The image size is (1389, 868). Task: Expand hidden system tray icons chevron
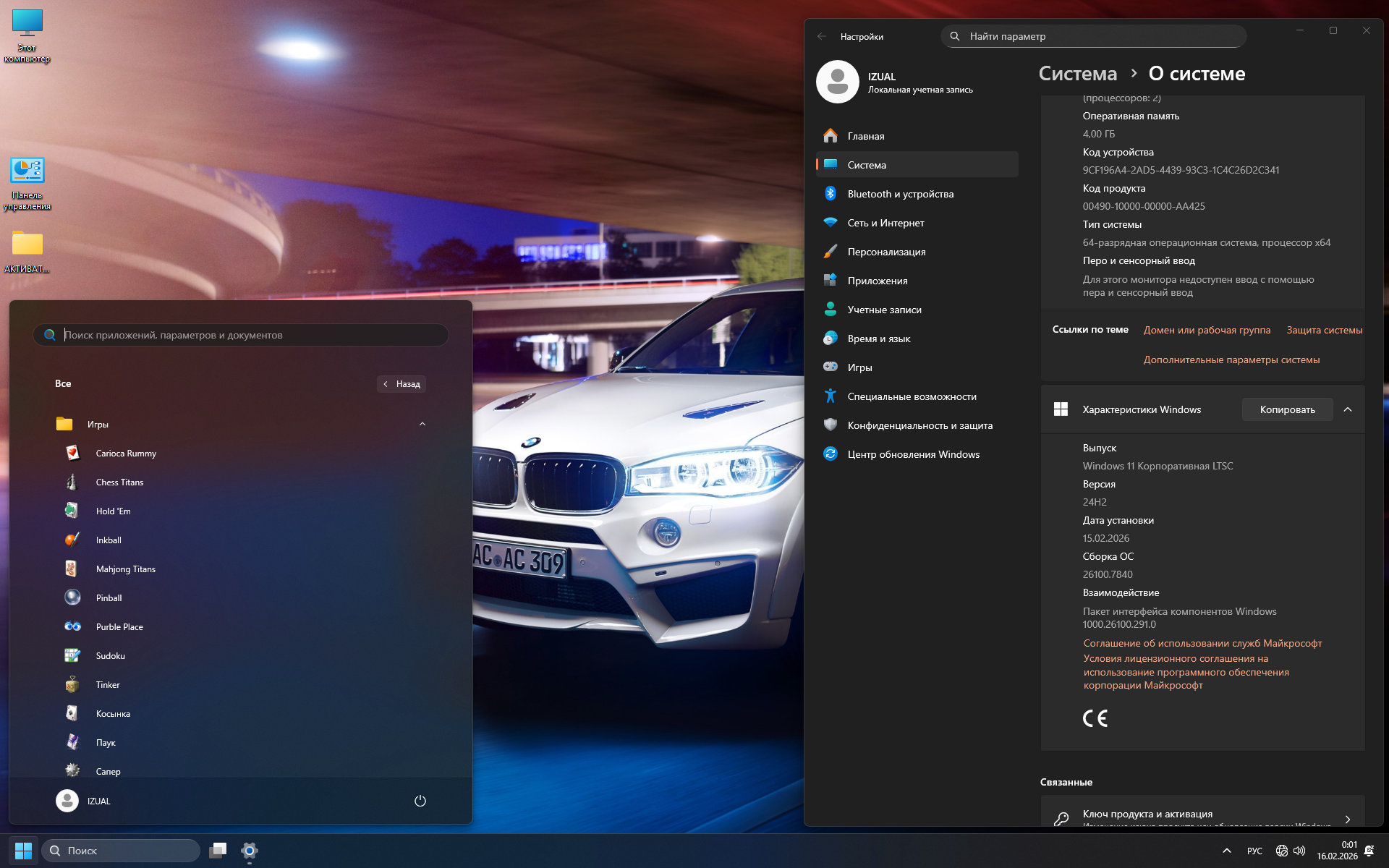[x=1226, y=851]
